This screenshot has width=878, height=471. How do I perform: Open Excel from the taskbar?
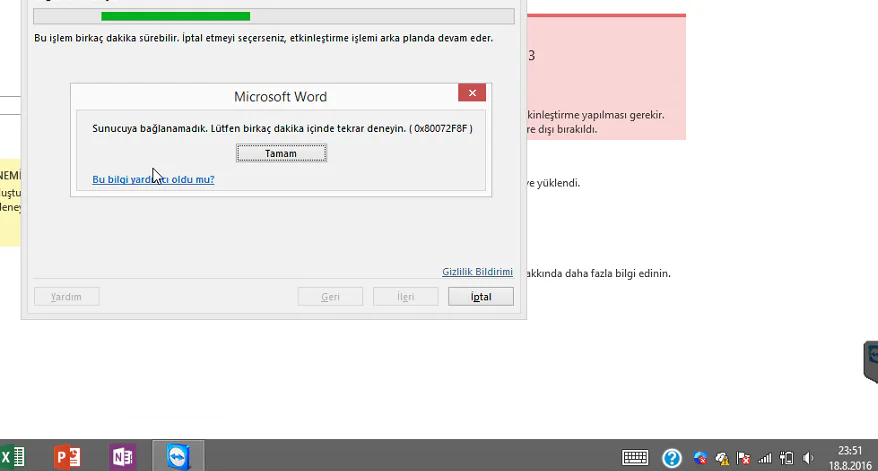point(12,457)
